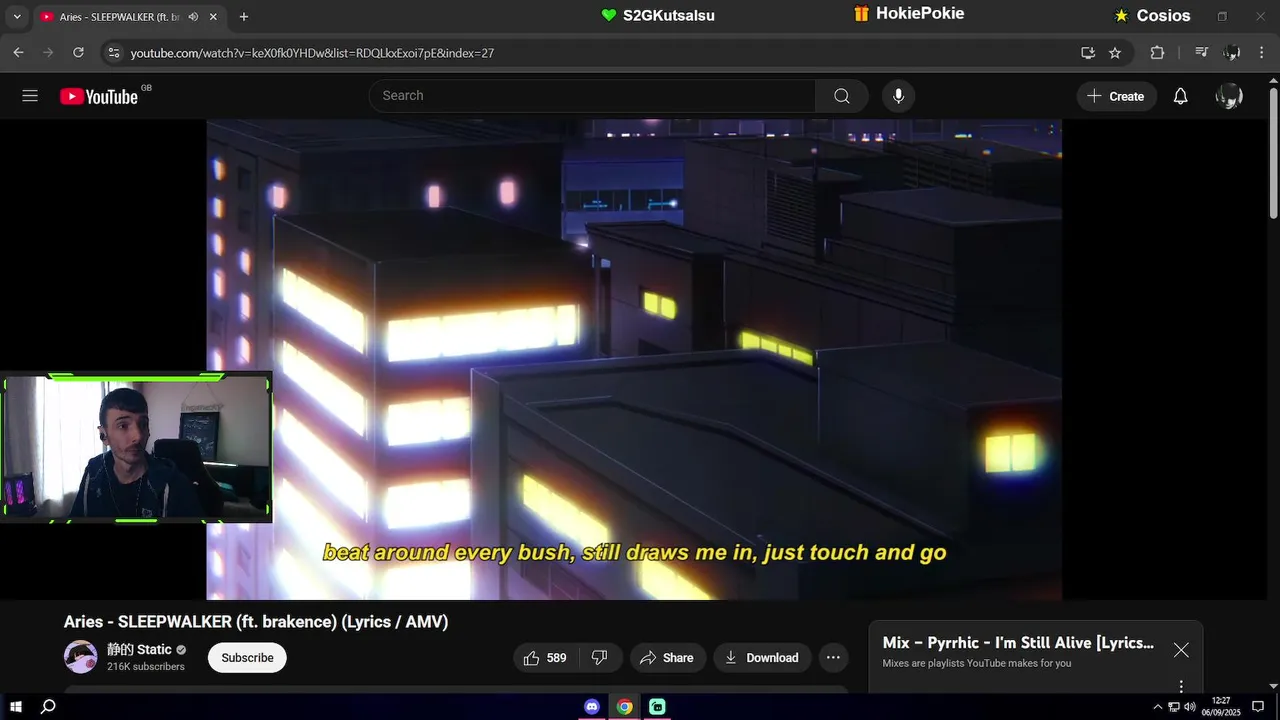Download the video
This screenshot has height=720, width=1280.
point(761,657)
